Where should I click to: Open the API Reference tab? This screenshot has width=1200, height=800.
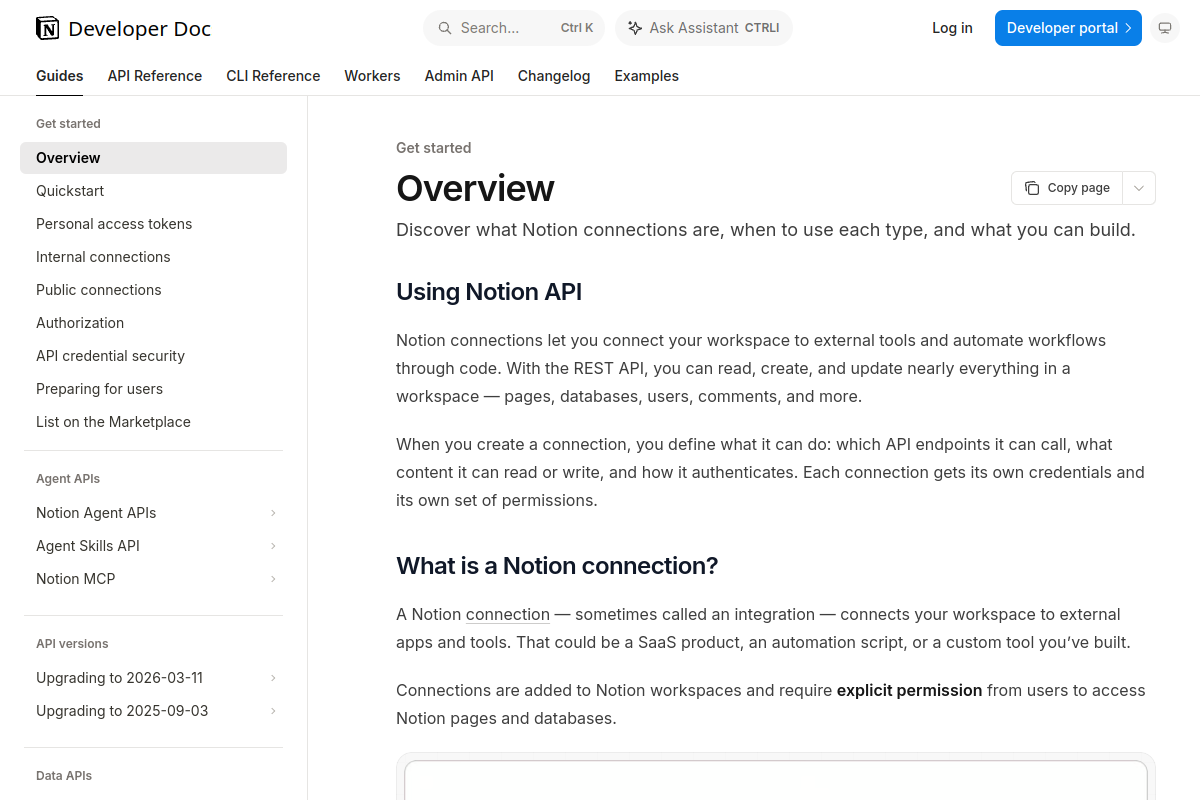(155, 76)
